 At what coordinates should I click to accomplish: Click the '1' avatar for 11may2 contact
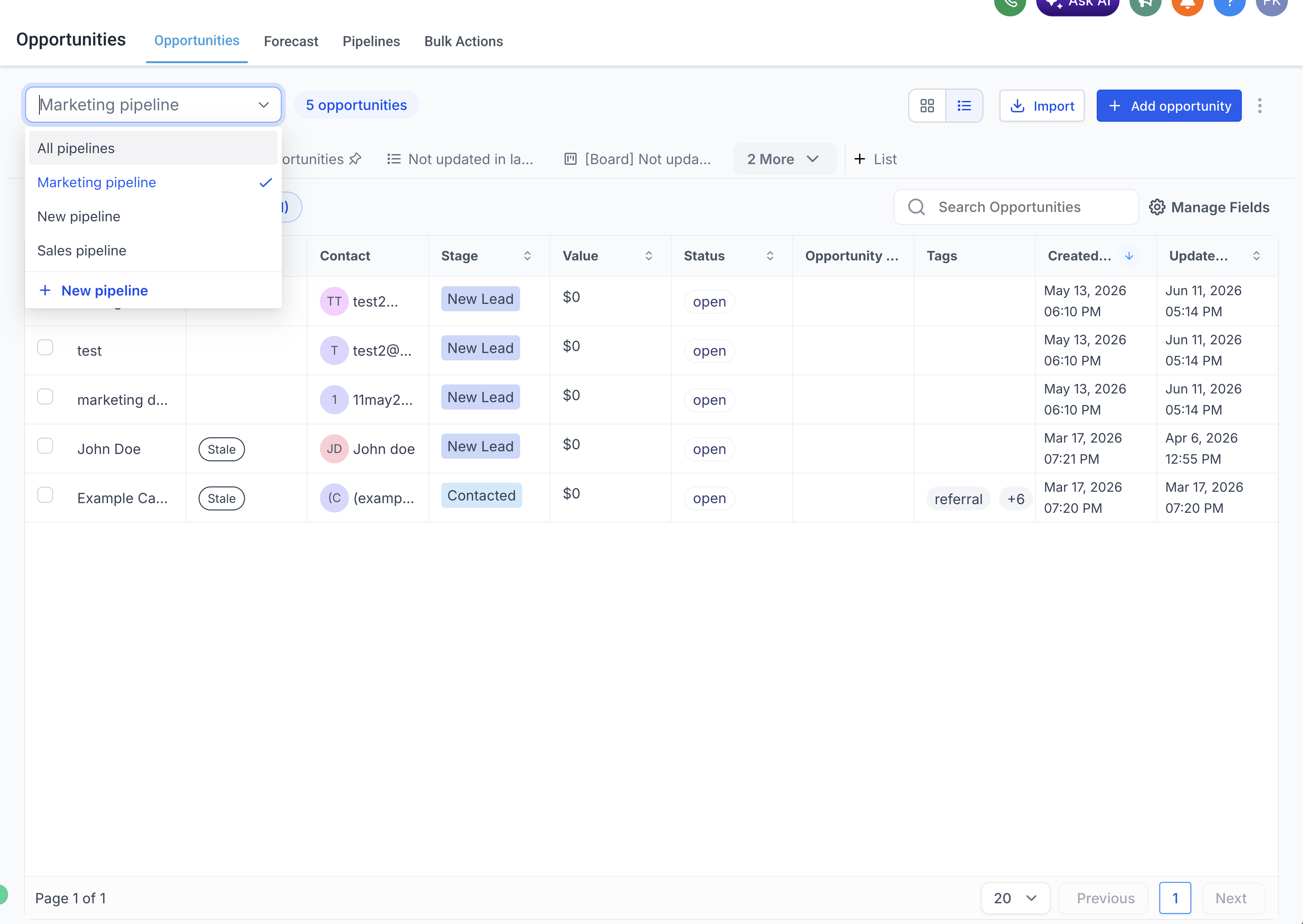[x=334, y=400]
